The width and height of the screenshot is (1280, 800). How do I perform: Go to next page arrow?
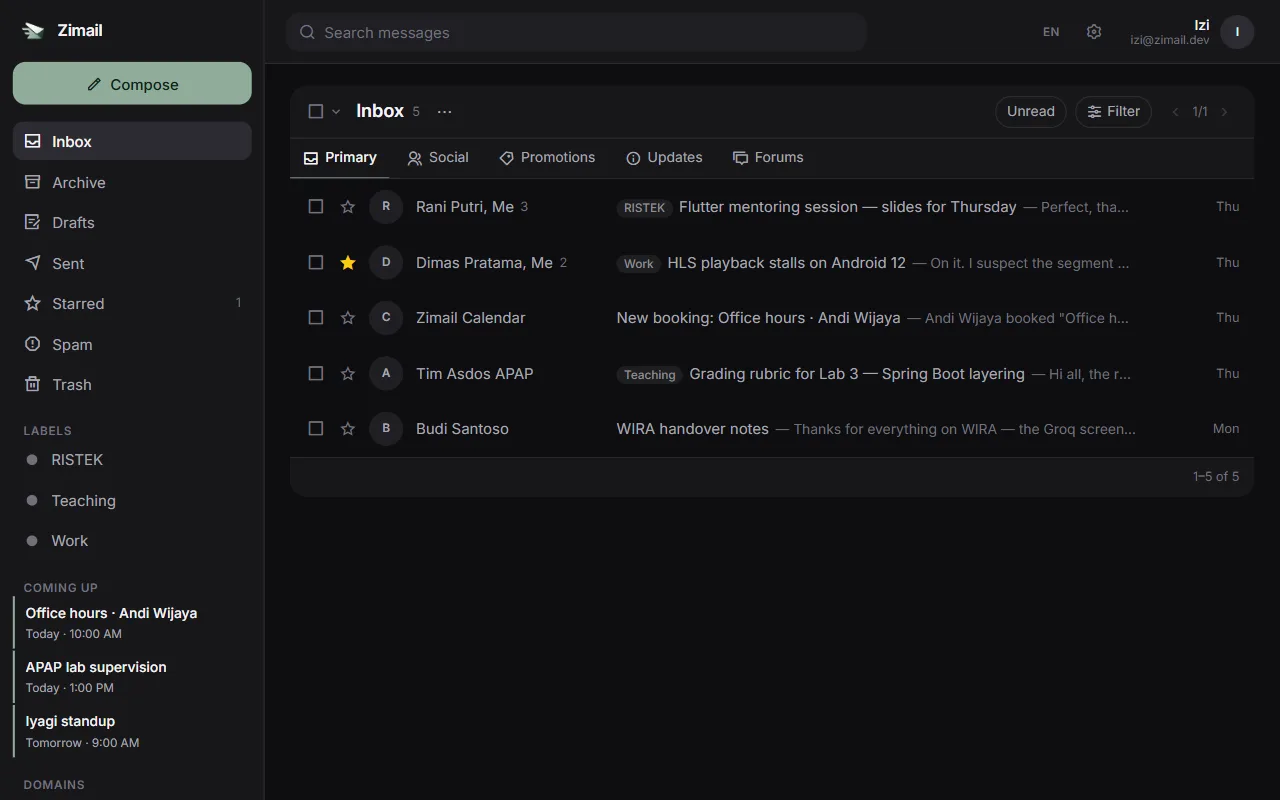[x=1224, y=112]
